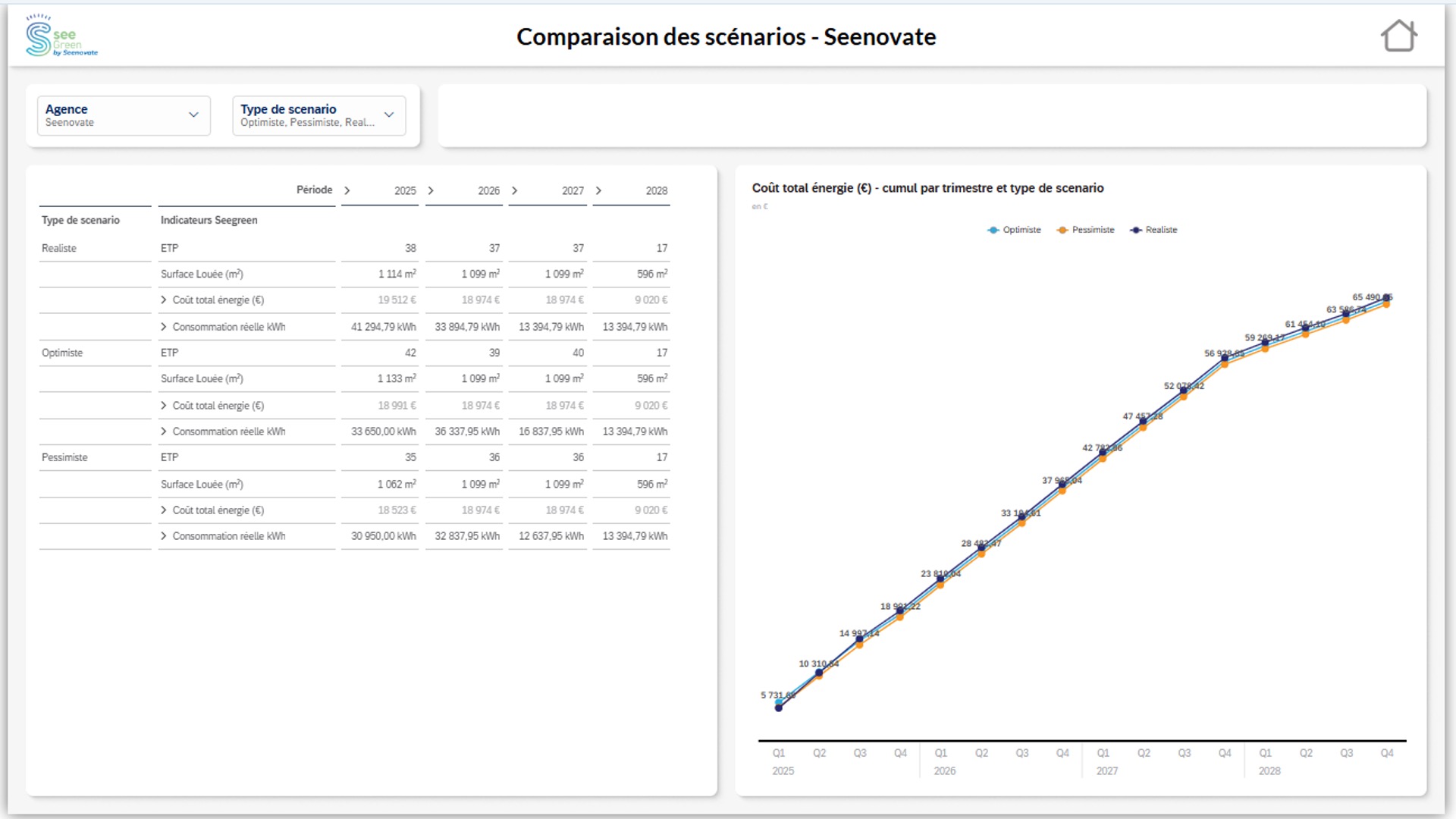Expand the Période header chevron
Viewport: 1456px width, 819px height.
tap(347, 190)
